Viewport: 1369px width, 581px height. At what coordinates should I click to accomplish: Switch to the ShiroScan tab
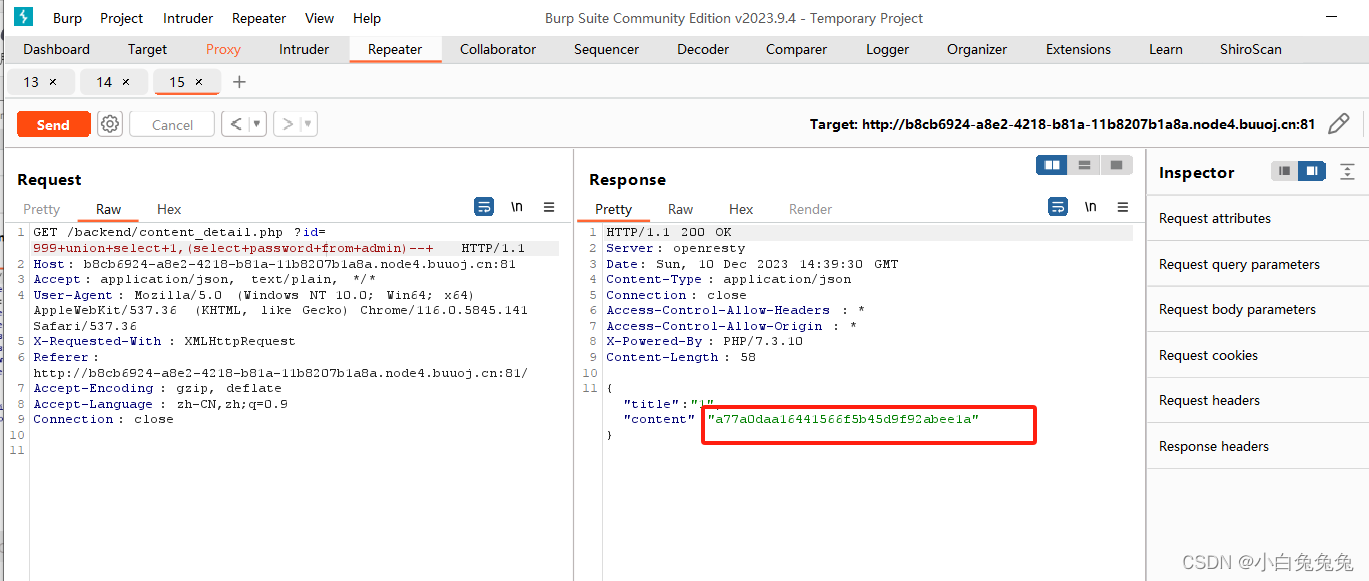(1250, 49)
